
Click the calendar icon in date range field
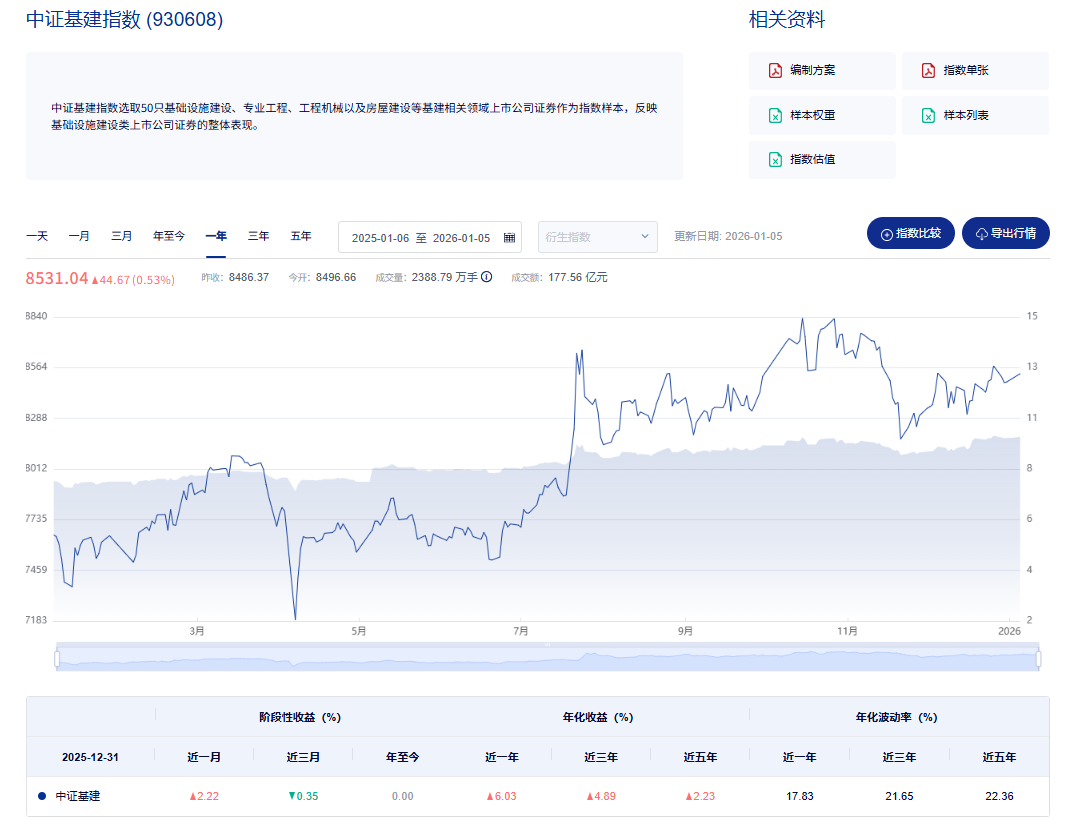[509, 237]
